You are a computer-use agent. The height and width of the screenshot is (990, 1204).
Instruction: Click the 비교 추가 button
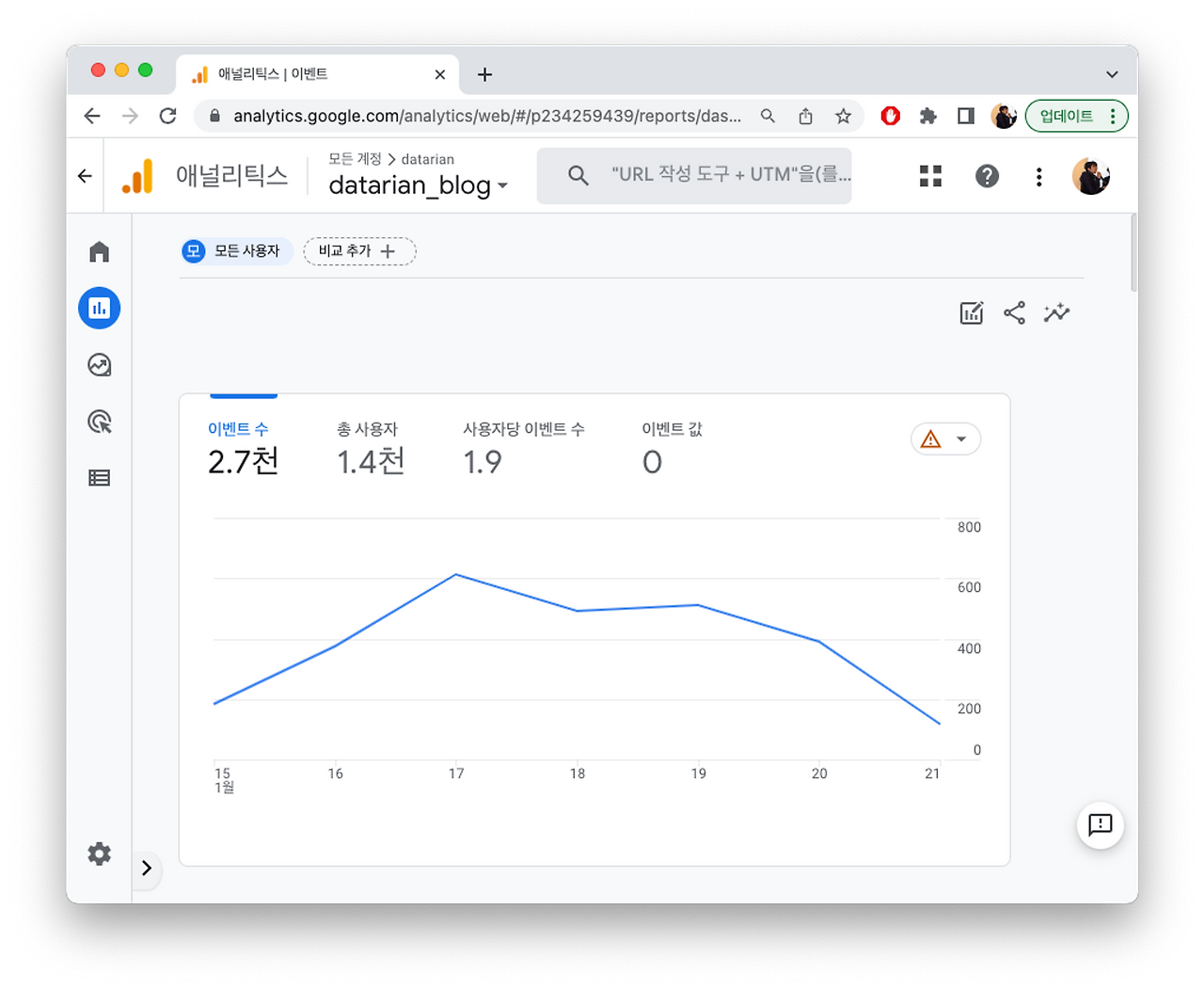tap(359, 251)
